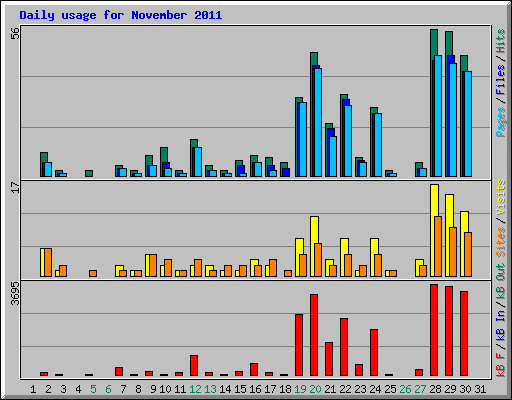Select day label '1' on the x-axis

[x=33, y=389]
